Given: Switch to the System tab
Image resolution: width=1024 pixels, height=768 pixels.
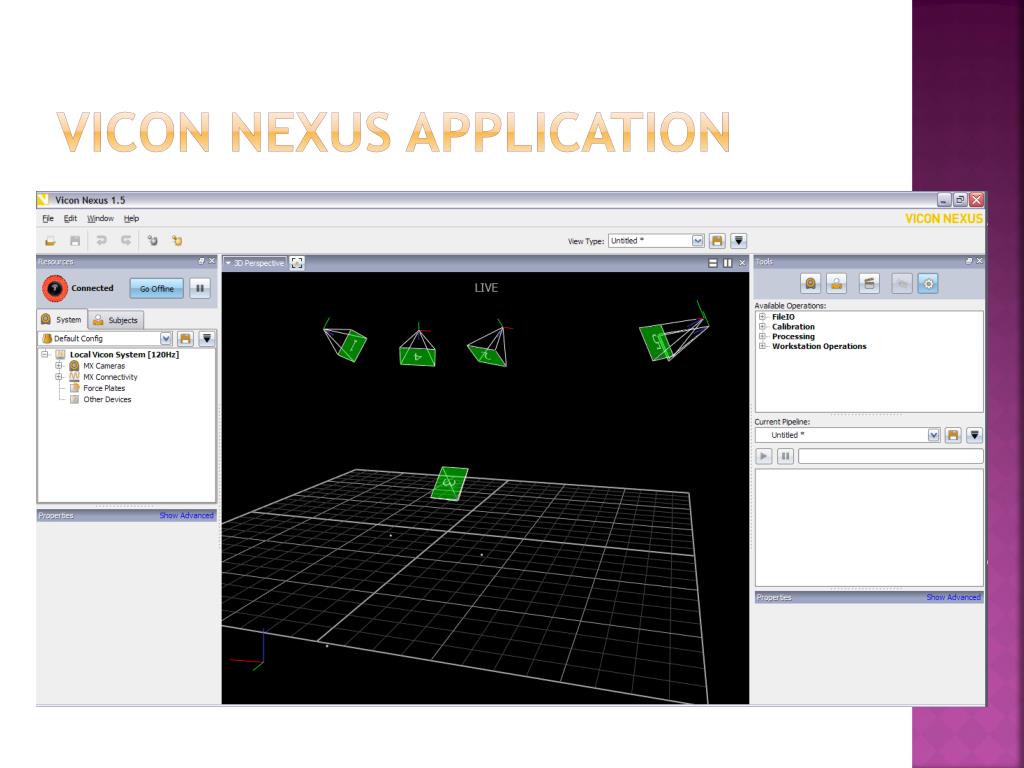Looking at the screenshot, I should (x=62, y=319).
